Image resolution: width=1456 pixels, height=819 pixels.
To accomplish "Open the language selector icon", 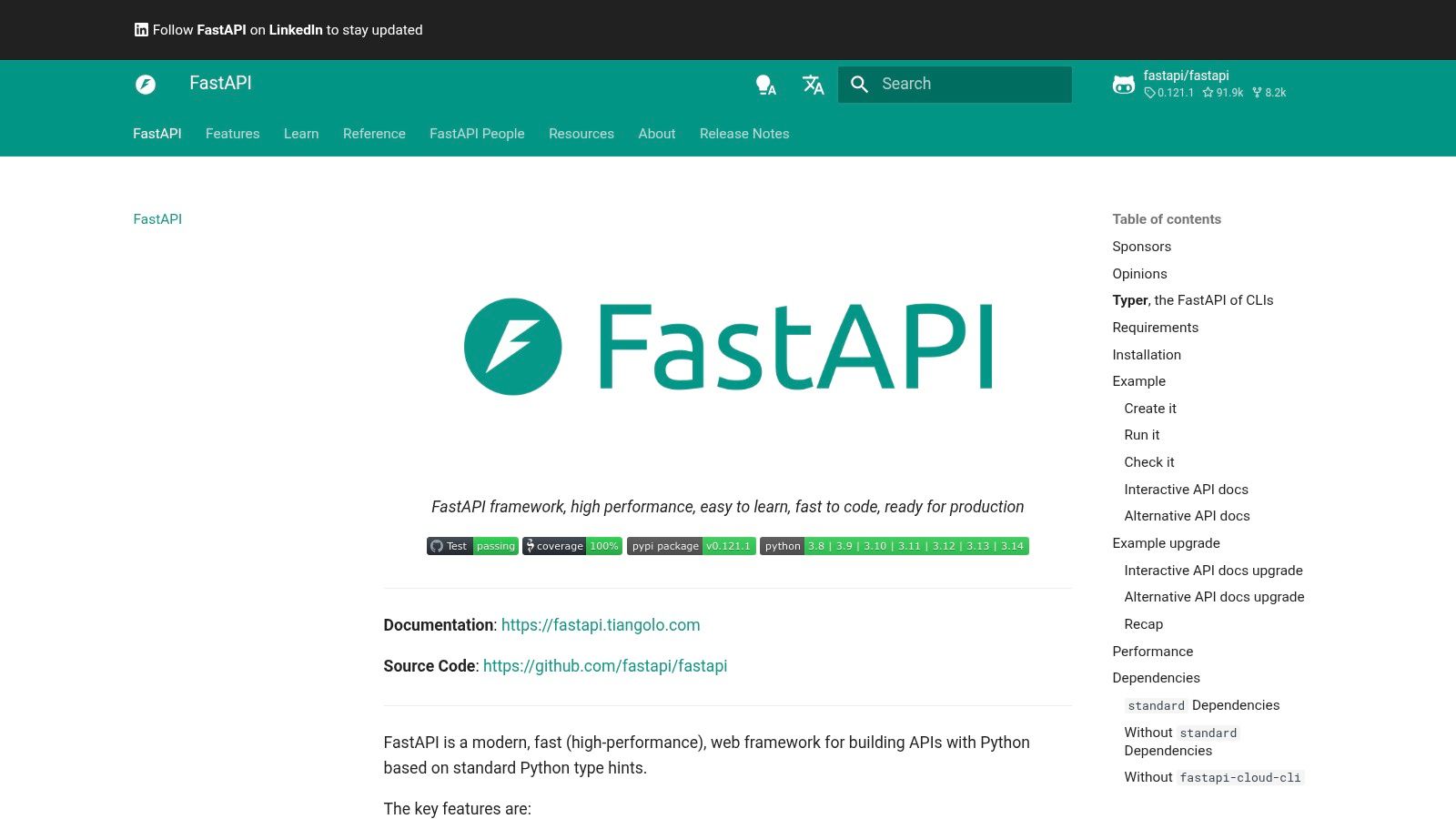I will pos(812,85).
